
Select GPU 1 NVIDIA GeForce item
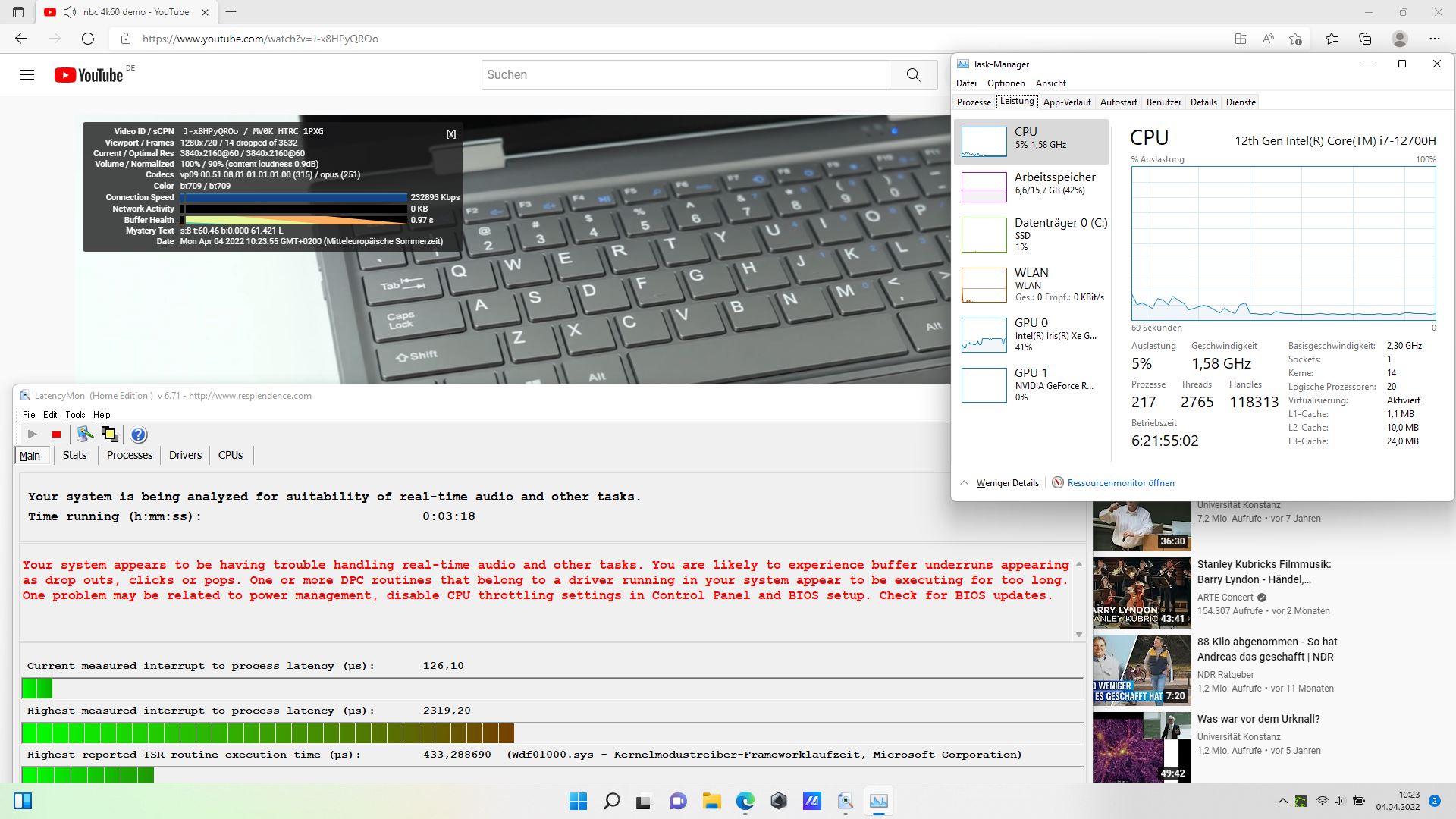(x=1031, y=384)
